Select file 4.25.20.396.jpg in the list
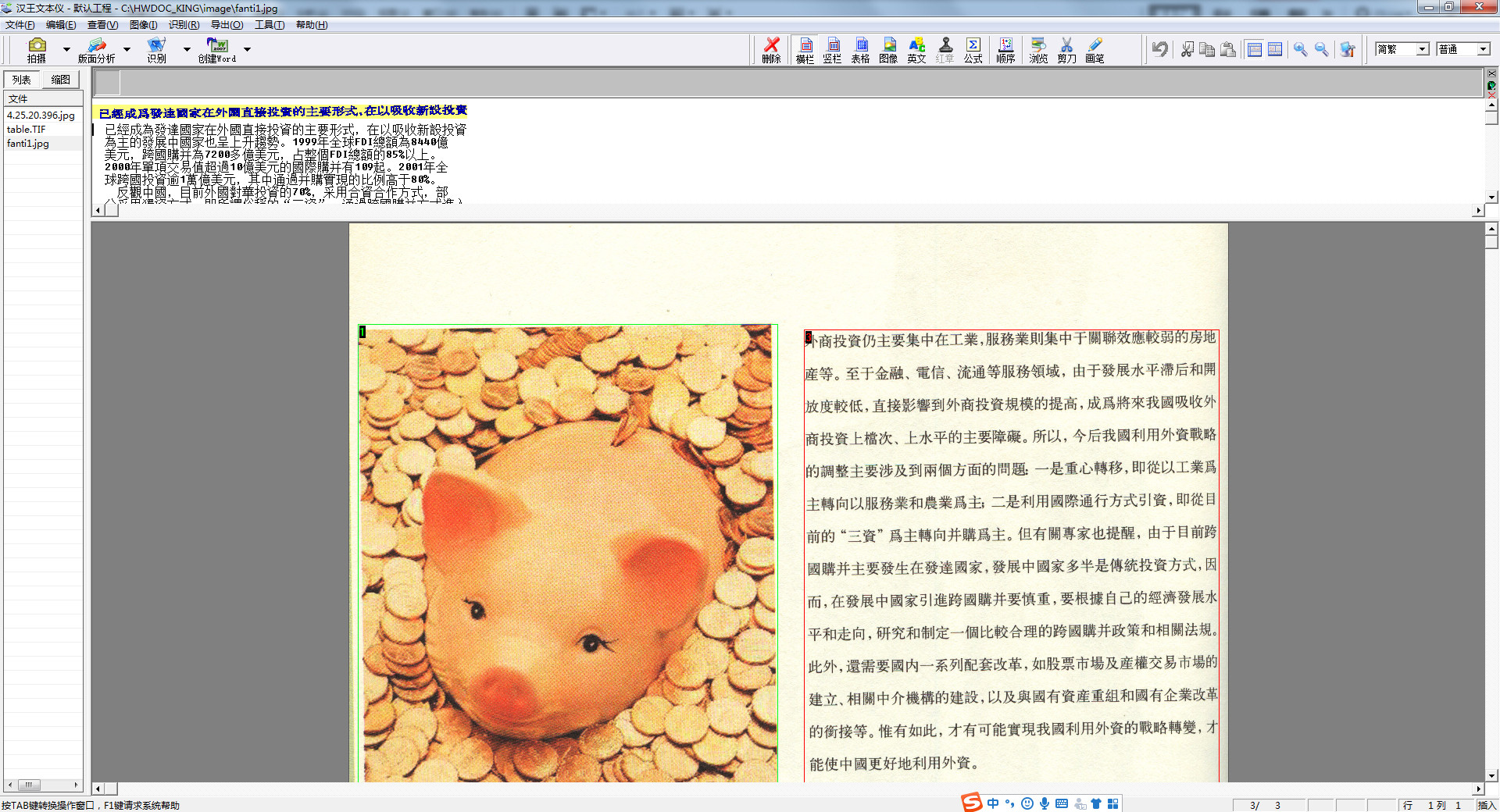This screenshot has height=812, width=1500. [x=41, y=116]
